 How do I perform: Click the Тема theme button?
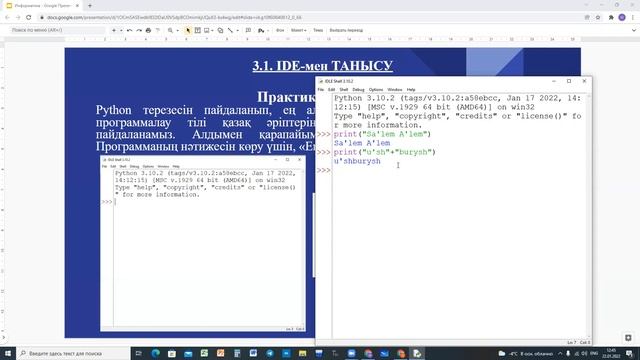pos(318,30)
